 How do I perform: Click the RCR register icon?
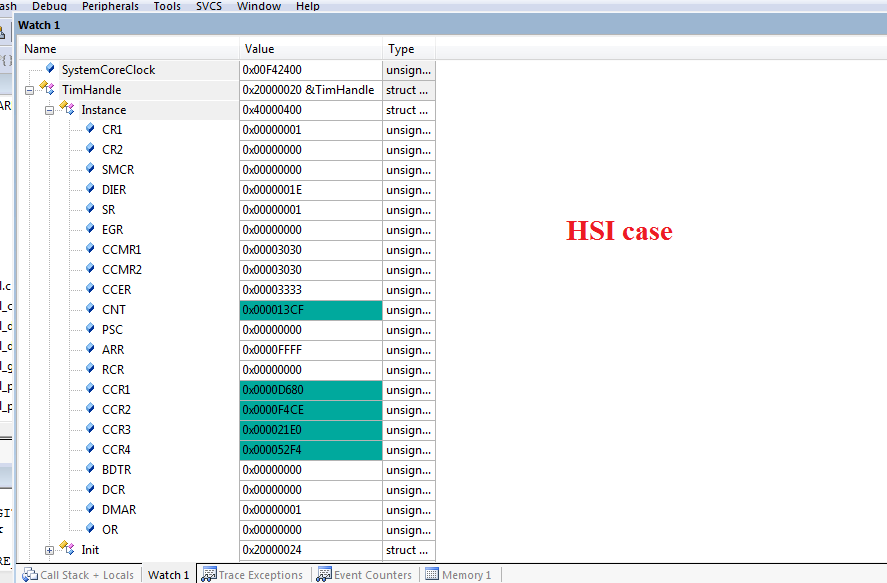coord(91,368)
